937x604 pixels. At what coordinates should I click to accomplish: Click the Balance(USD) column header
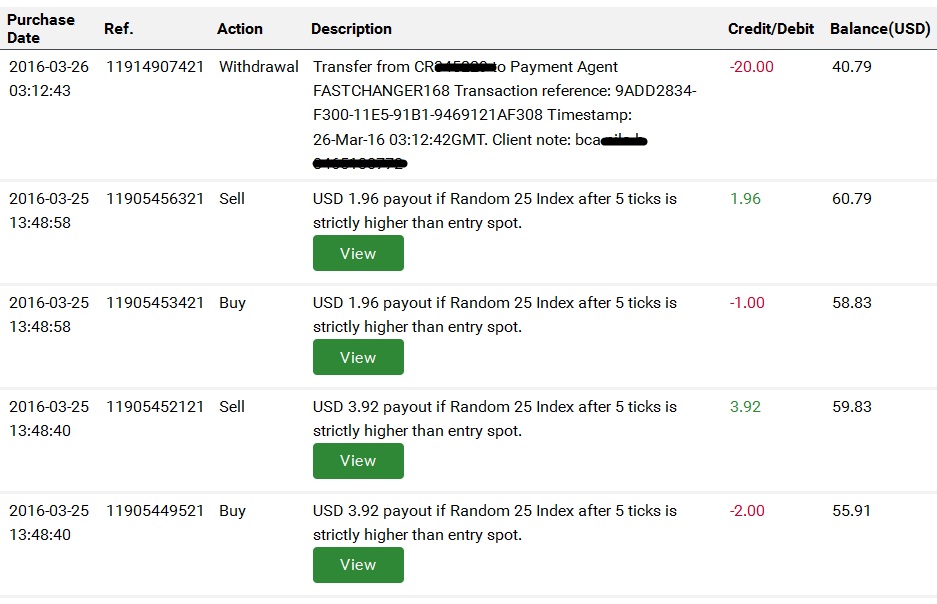point(880,29)
